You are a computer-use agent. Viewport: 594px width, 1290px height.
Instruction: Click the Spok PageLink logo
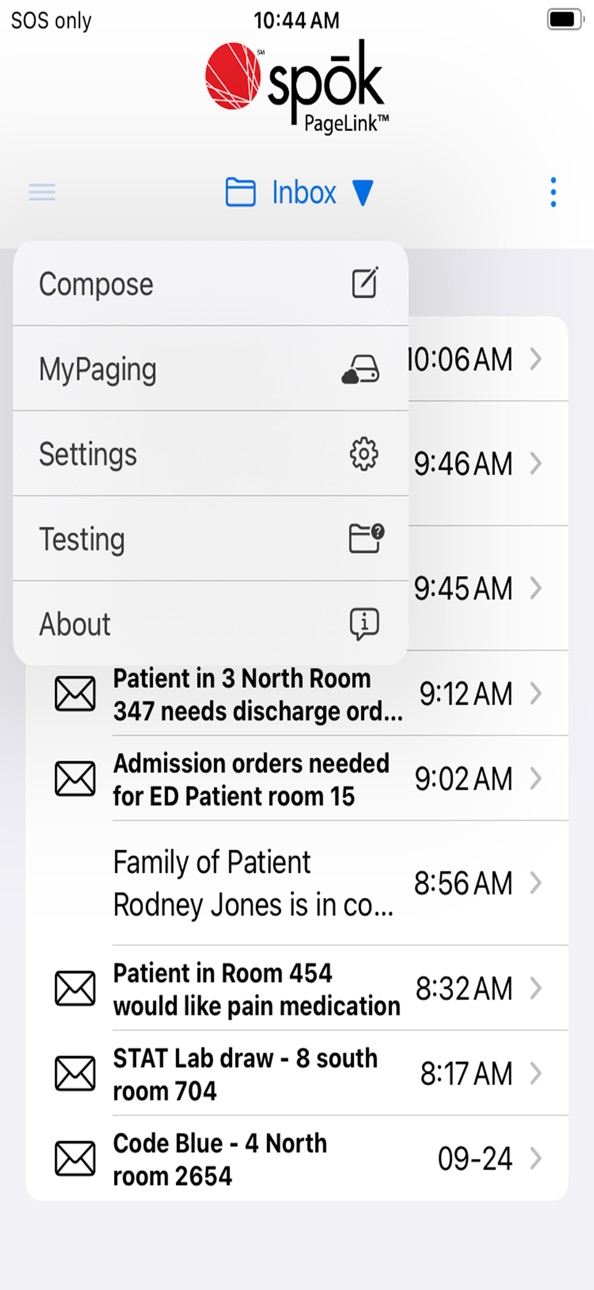click(x=297, y=88)
